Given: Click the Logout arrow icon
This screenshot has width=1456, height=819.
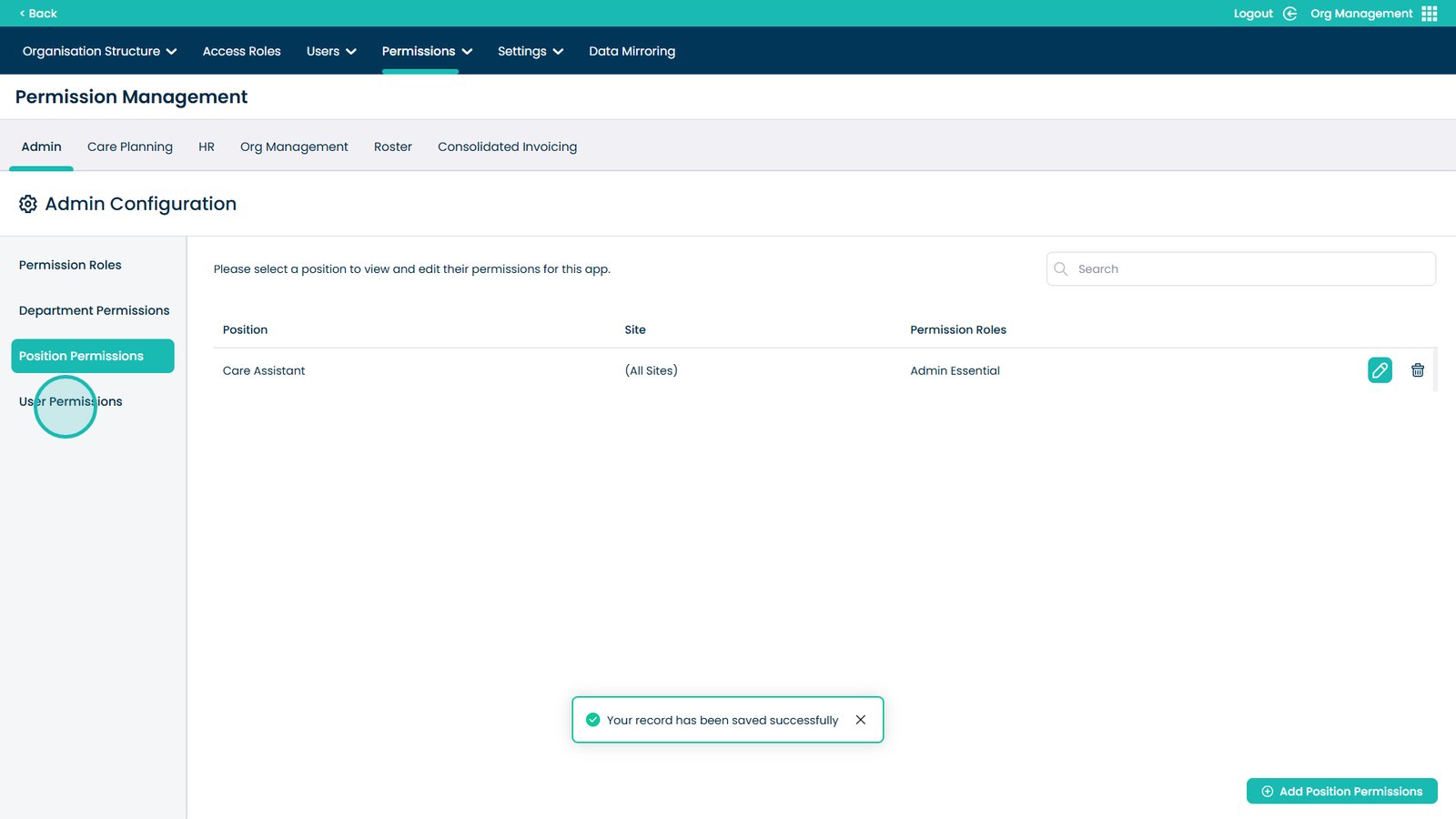Looking at the screenshot, I should click(1289, 14).
